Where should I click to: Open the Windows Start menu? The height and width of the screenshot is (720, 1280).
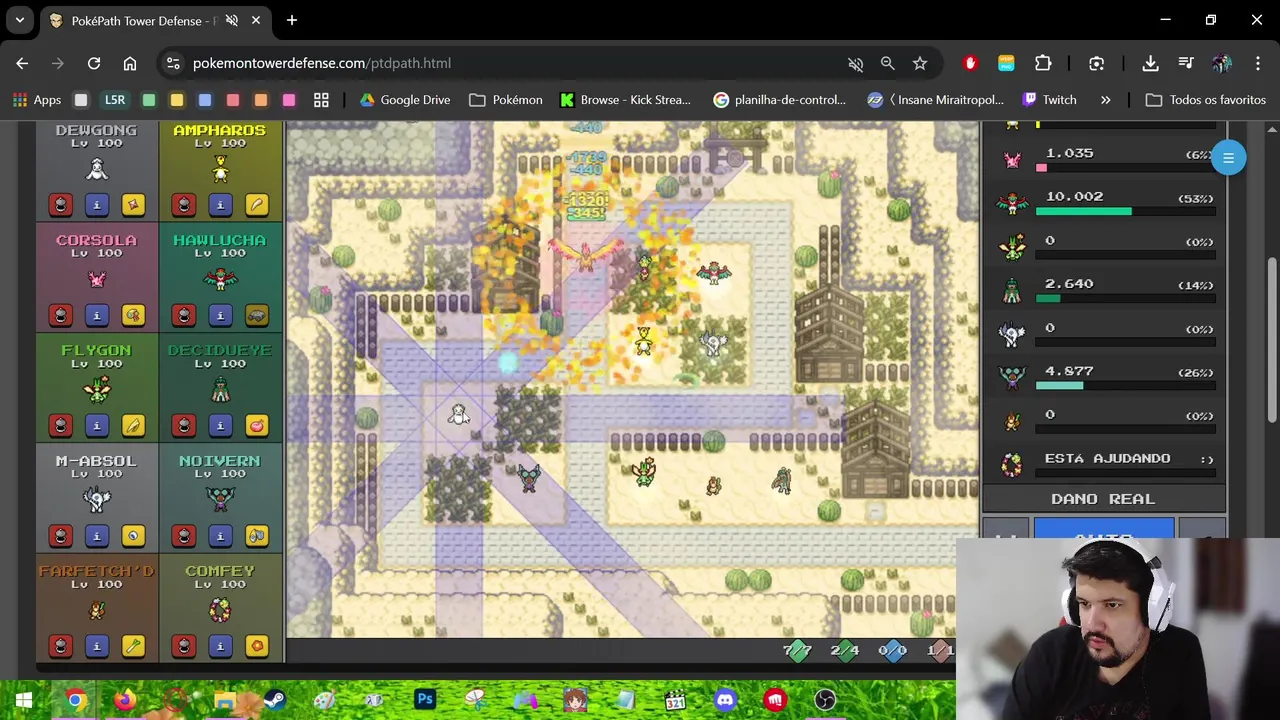pos(24,700)
